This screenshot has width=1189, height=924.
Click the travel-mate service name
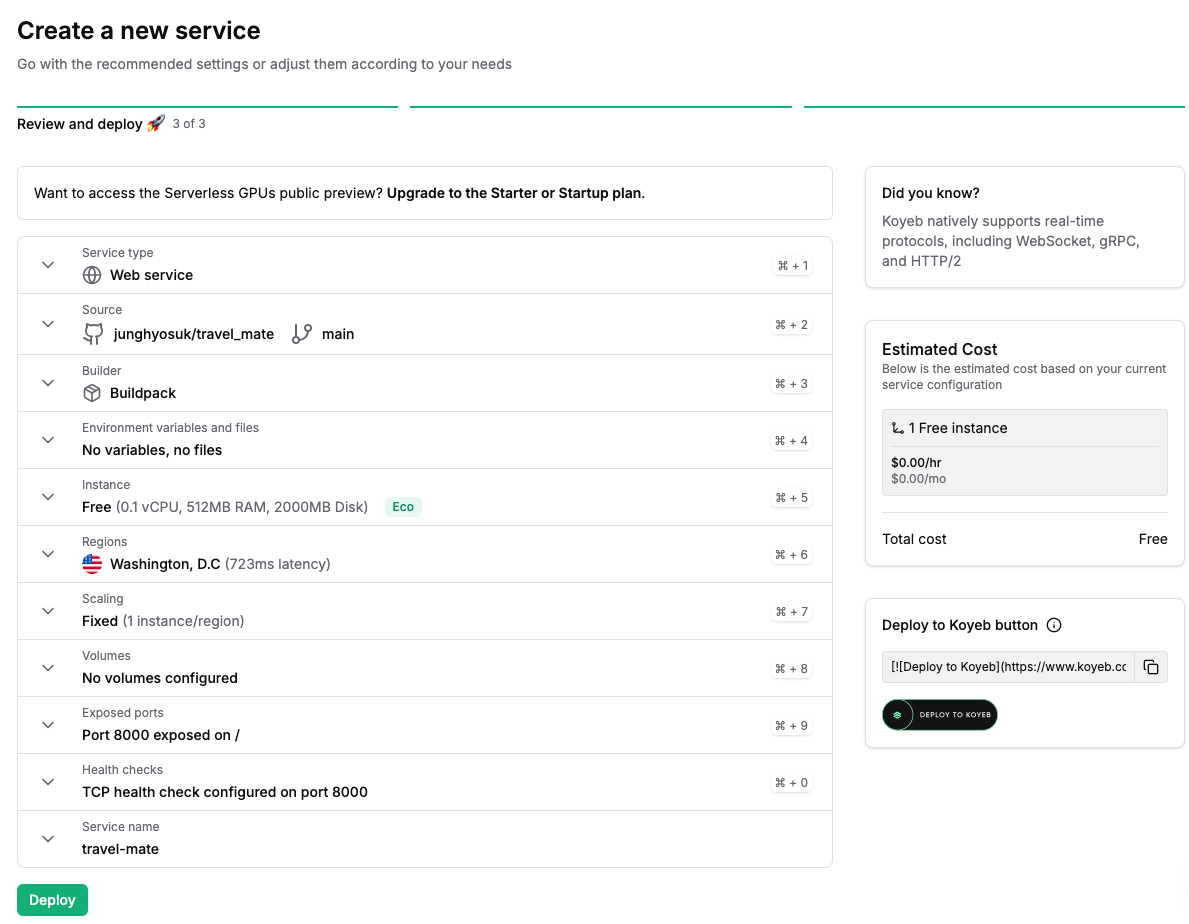[x=121, y=849]
